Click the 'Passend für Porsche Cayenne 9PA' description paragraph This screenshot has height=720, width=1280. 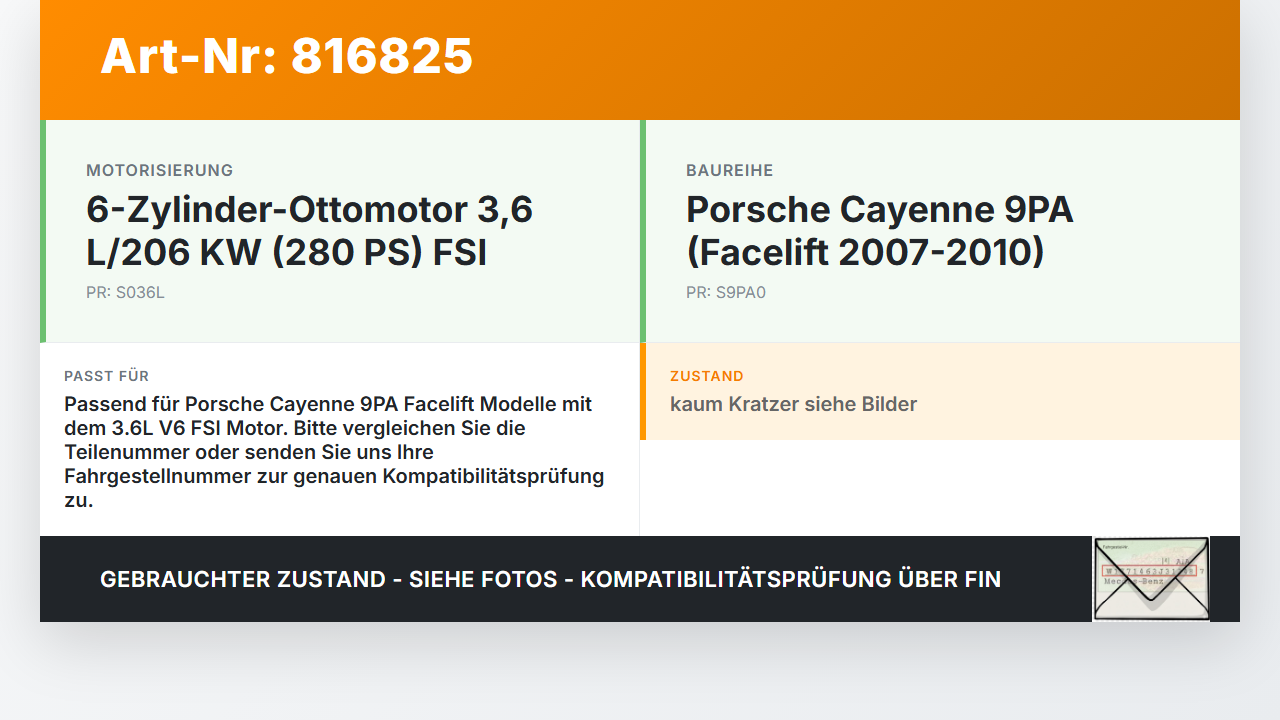coord(334,452)
